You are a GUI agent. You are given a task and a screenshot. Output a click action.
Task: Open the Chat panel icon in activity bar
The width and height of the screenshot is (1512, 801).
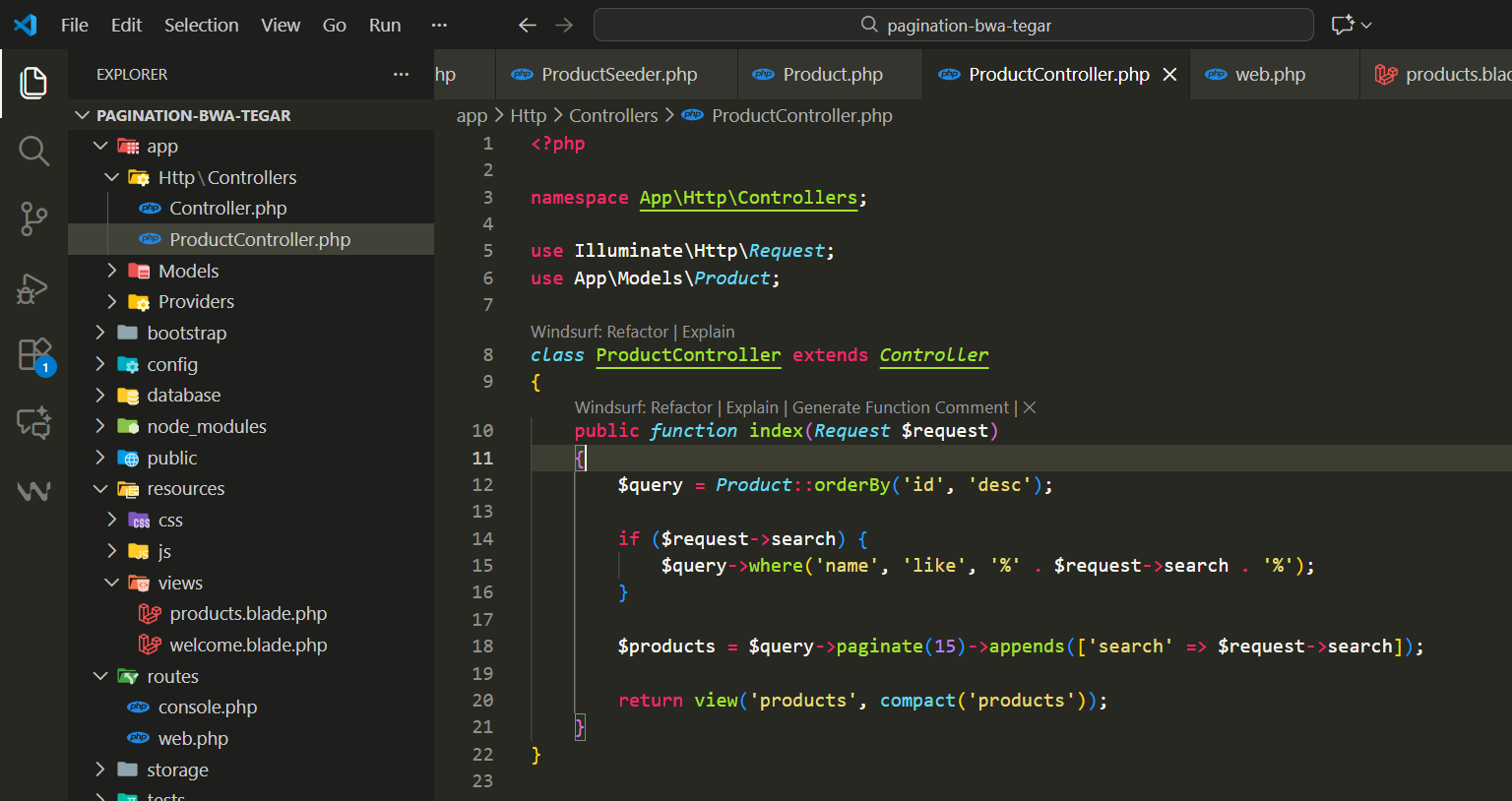coord(33,423)
